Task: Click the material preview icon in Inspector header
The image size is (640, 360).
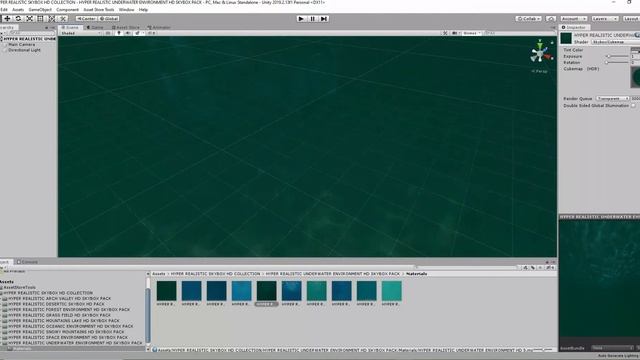Action: point(566,38)
